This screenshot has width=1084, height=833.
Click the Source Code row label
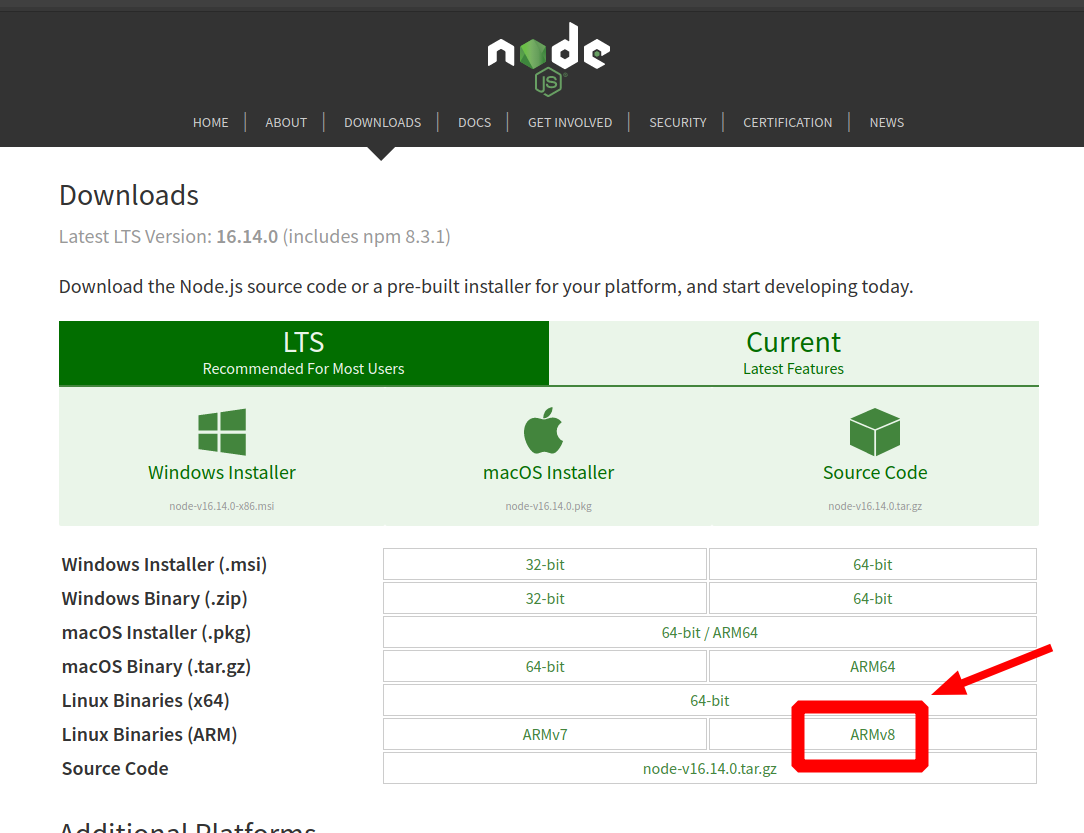pos(115,768)
